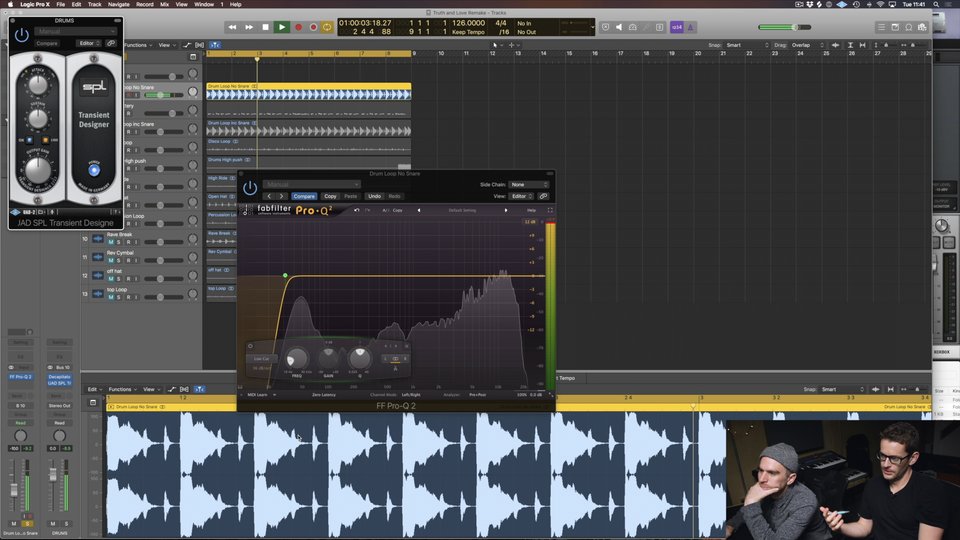The image size is (960, 540).
Task: Open View Editor dropdown in Transient Designer window
Action: click(x=89, y=43)
